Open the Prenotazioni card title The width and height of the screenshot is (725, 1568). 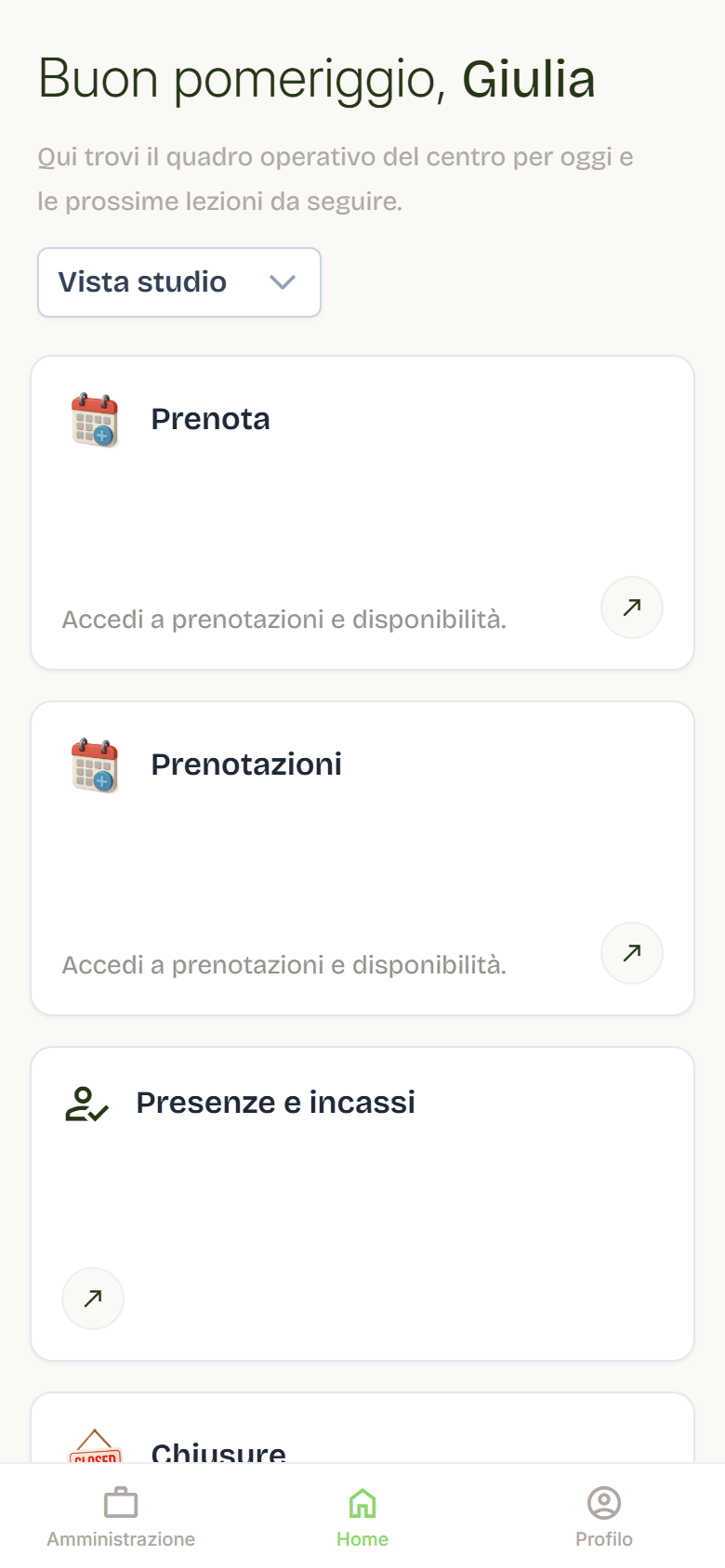(246, 764)
